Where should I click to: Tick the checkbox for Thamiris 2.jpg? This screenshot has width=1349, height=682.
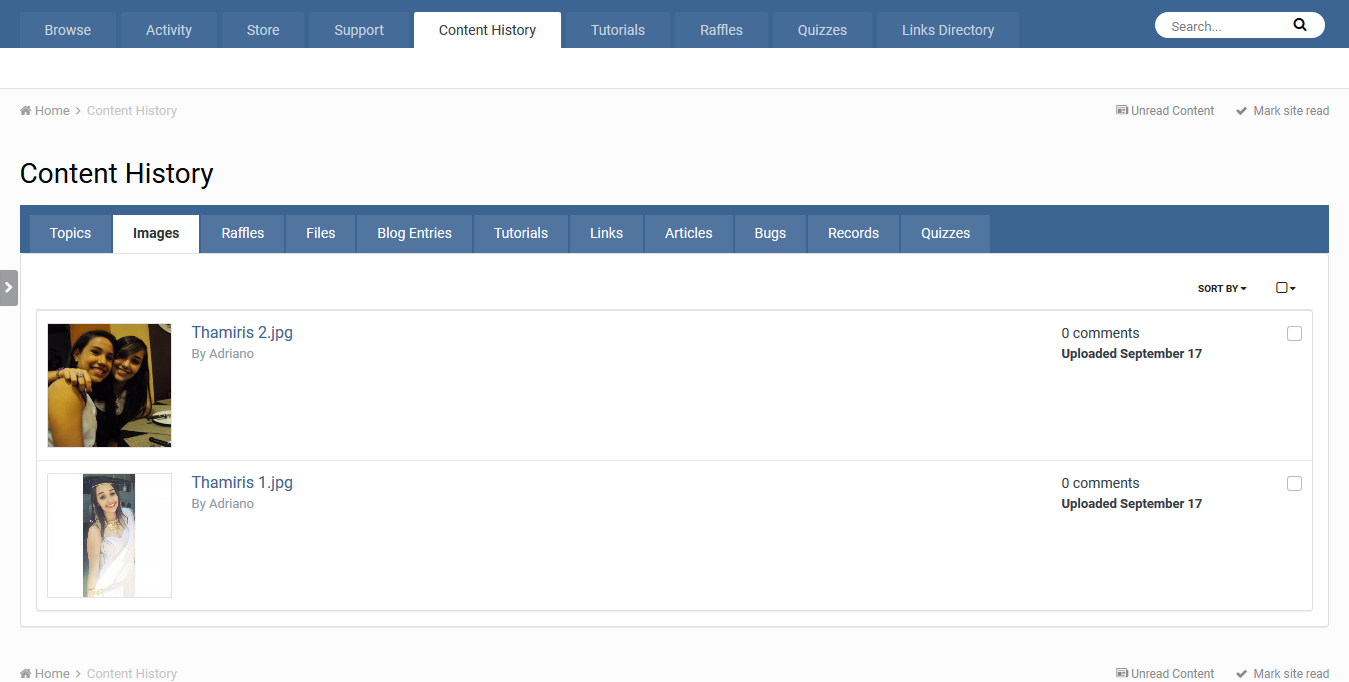(x=1294, y=334)
